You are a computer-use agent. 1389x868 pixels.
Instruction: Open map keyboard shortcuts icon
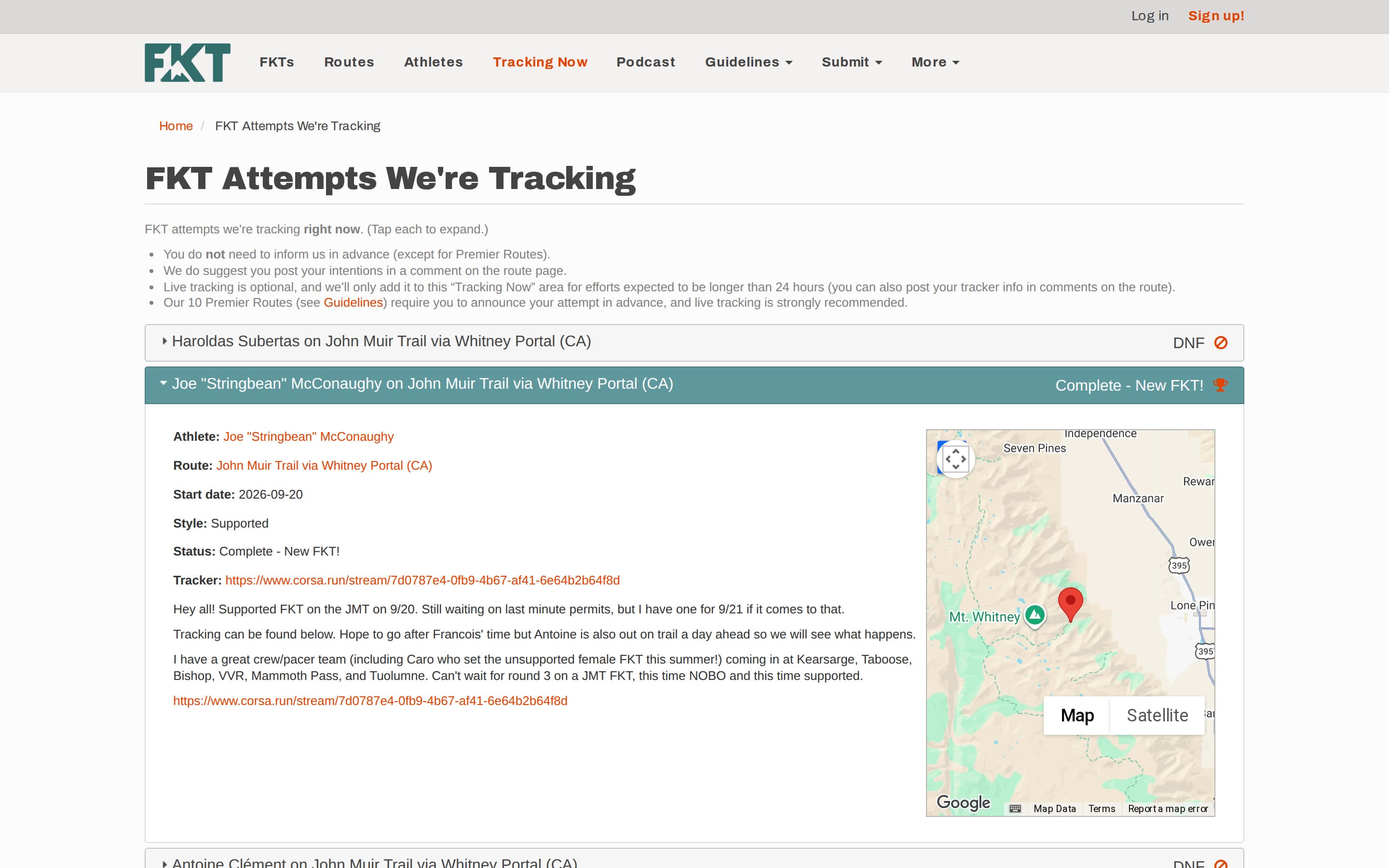tap(1015, 808)
